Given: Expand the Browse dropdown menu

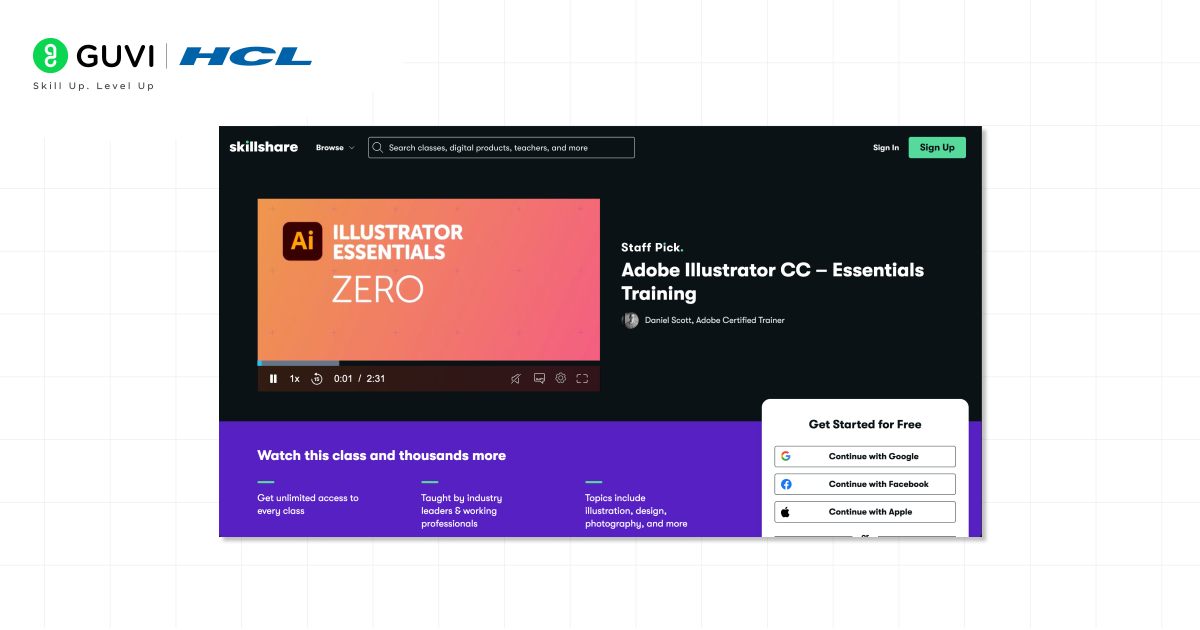Looking at the screenshot, I should [335, 148].
